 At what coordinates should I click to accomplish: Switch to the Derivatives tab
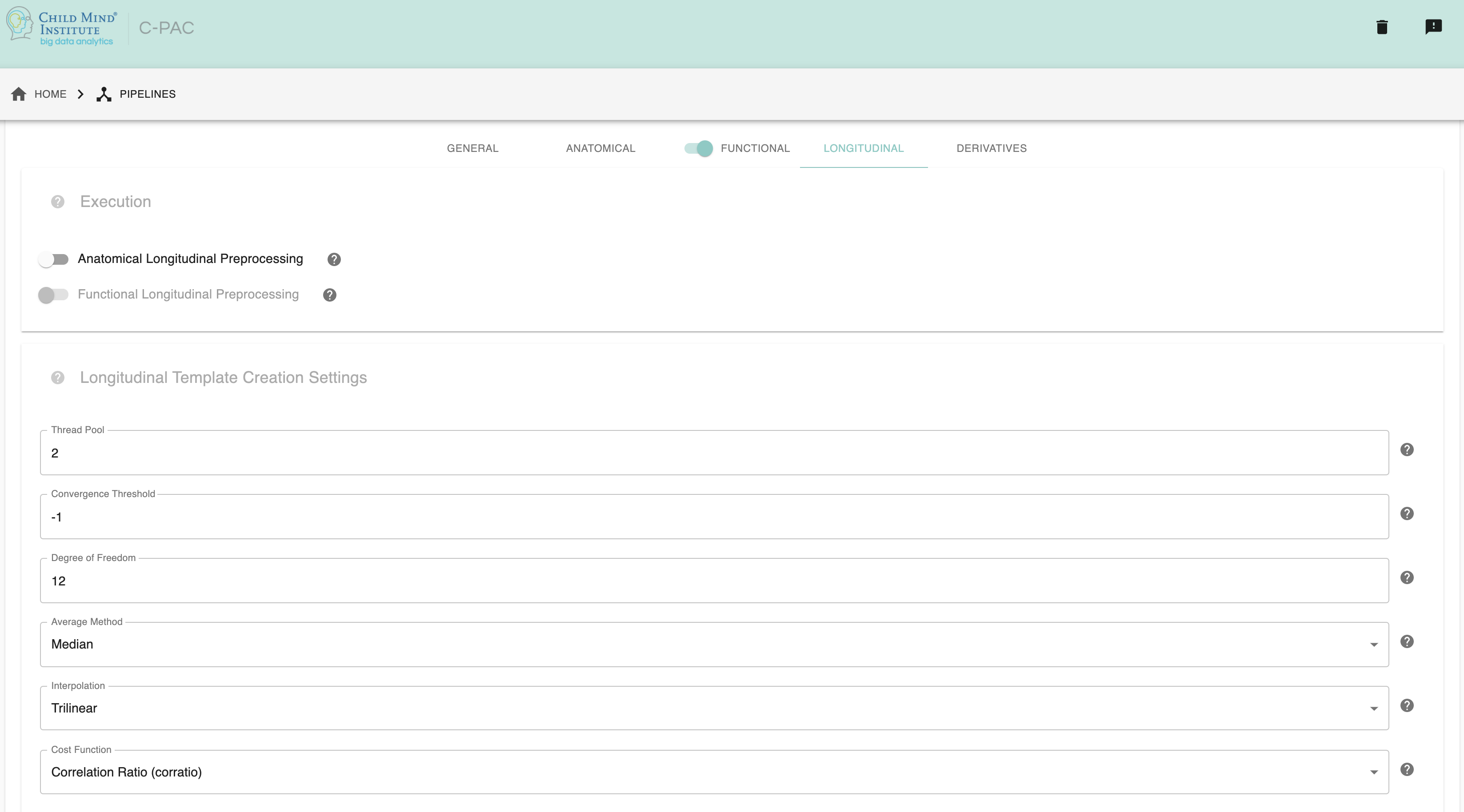coord(991,149)
